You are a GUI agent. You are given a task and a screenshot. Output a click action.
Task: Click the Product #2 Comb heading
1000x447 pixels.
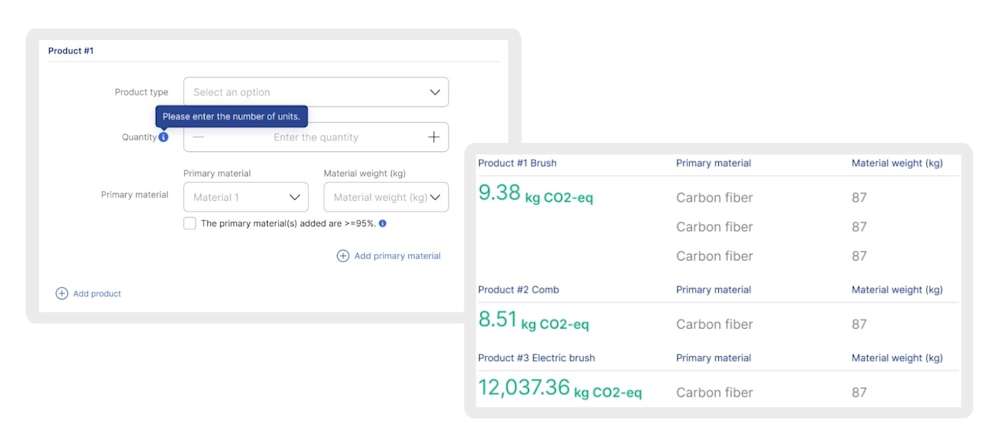(518, 289)
